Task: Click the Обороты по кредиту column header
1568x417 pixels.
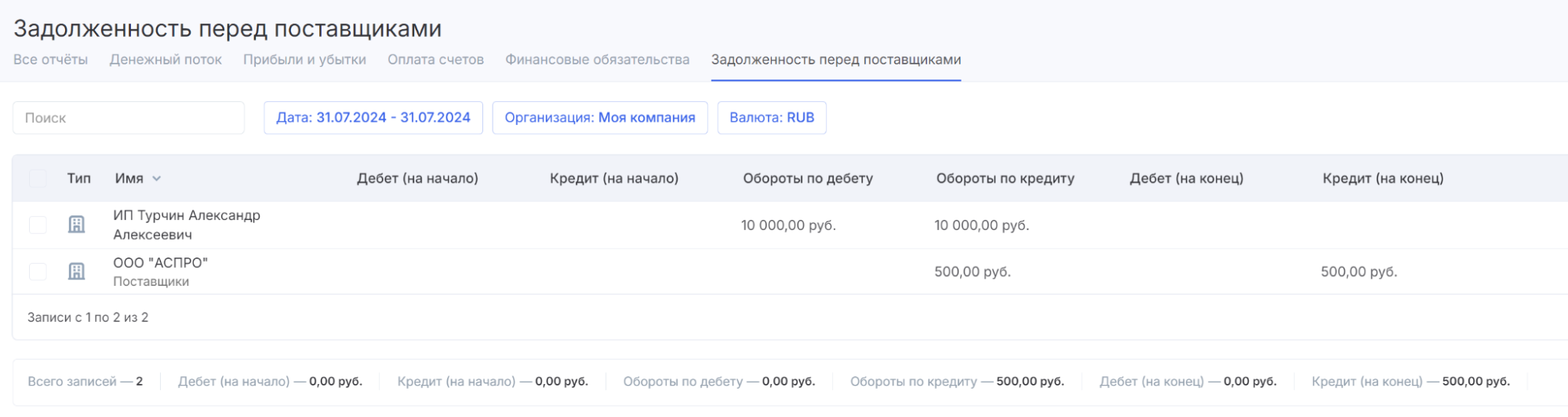Action: click(x=1006, y=178)
